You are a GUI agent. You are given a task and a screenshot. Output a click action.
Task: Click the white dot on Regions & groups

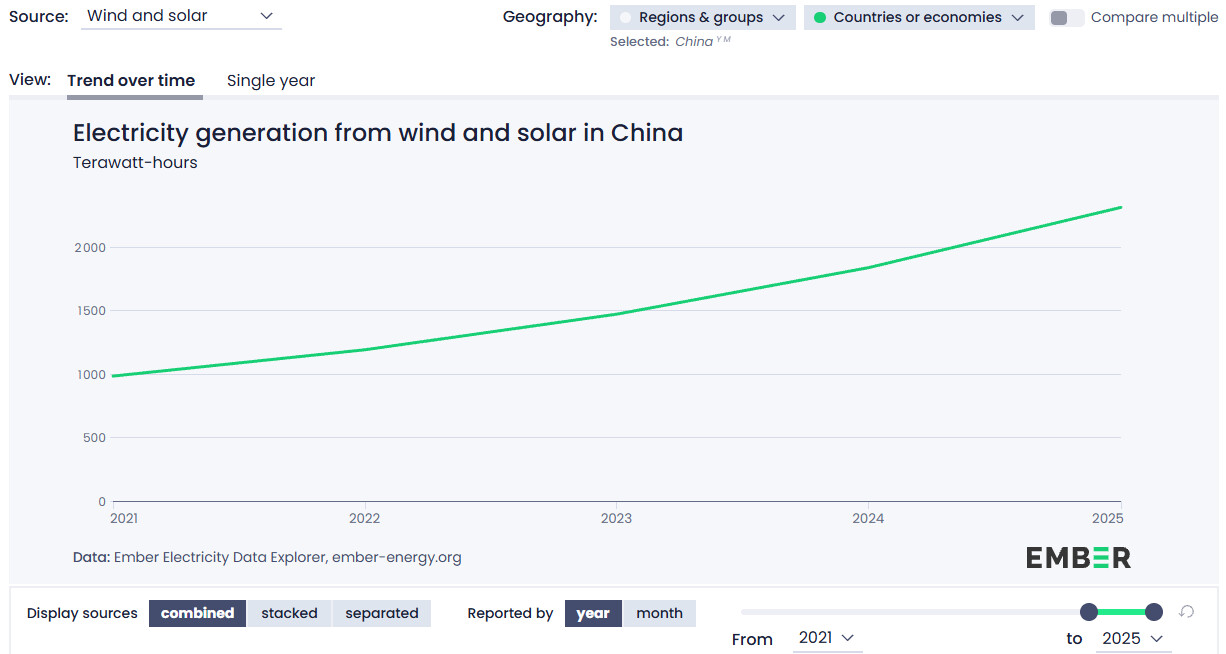tap(626, 18)
